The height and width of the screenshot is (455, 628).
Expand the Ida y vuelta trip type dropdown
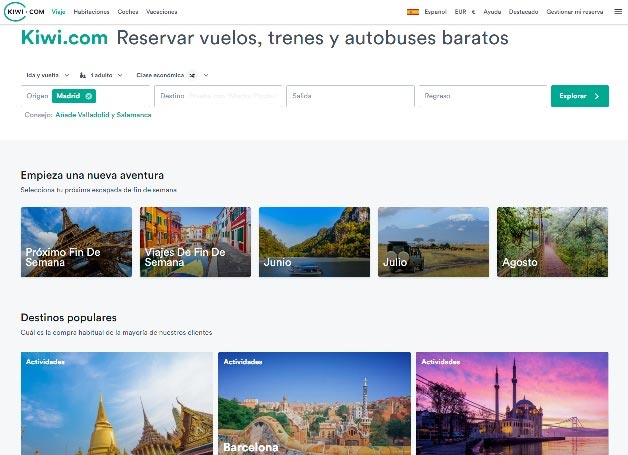click(x=47, y=75)
